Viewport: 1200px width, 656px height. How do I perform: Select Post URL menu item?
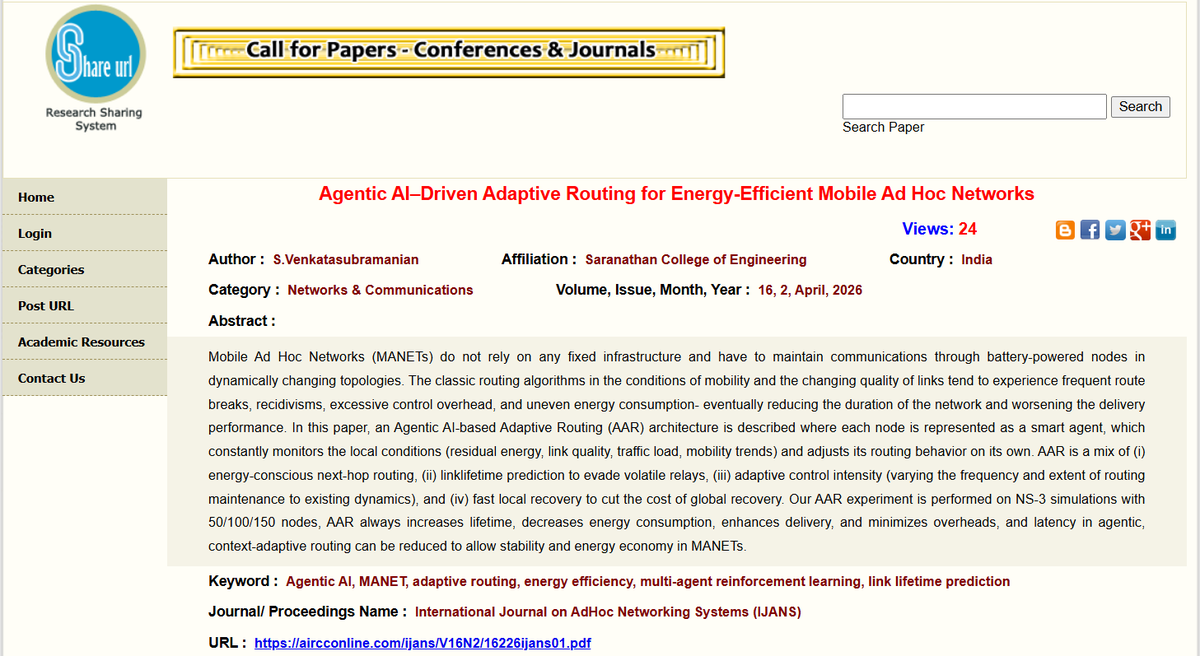84,305
